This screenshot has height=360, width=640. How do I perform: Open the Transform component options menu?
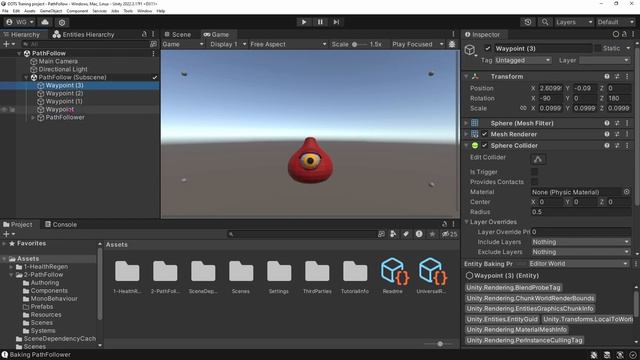point(627,77)
